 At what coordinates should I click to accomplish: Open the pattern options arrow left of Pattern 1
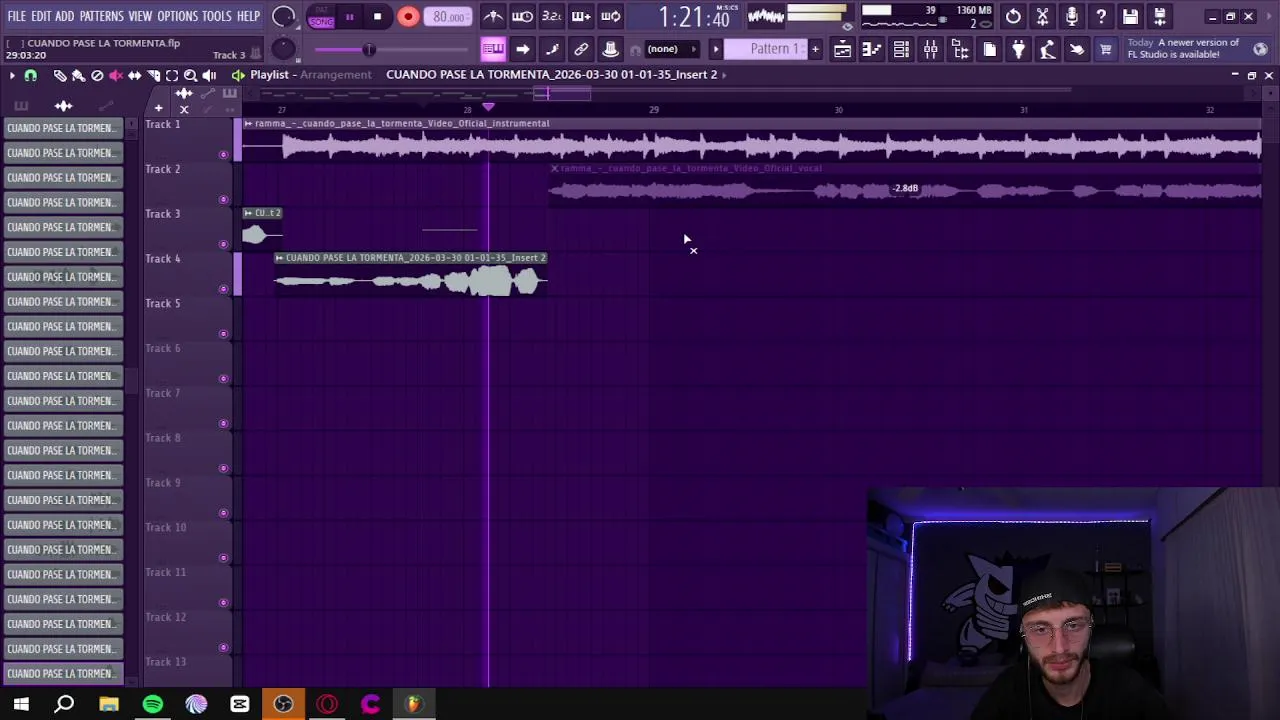pos(715,49)
